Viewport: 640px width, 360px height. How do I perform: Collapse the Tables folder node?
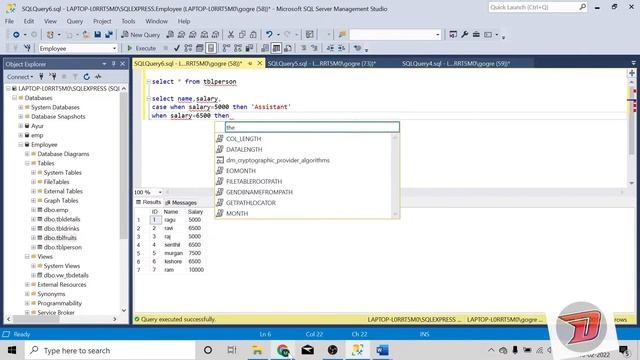(27, 163)
